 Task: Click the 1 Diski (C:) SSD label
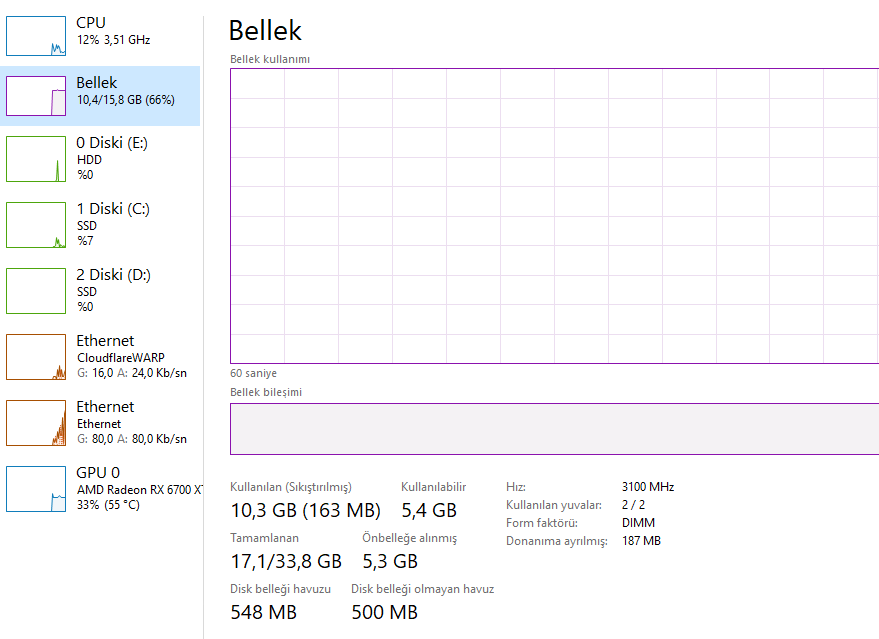[x=87, y=226]
